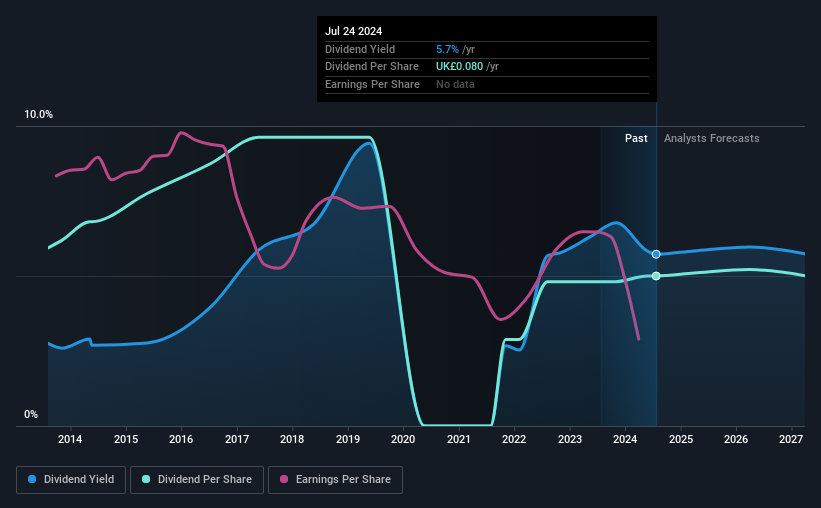Click the 0% y-axis label

coord(31,415)
